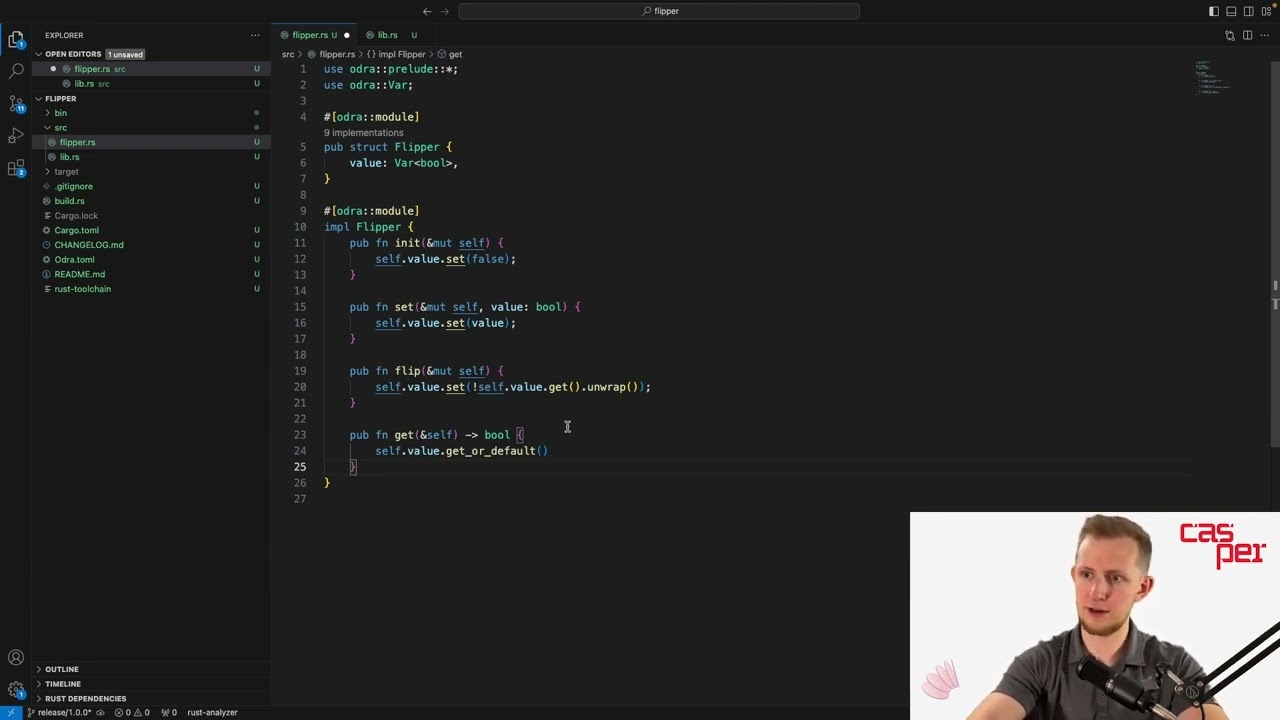Open the Customize Layout control
Image resolution: width=1280 pixels, height=720 pixels.
coord(1267,11)
